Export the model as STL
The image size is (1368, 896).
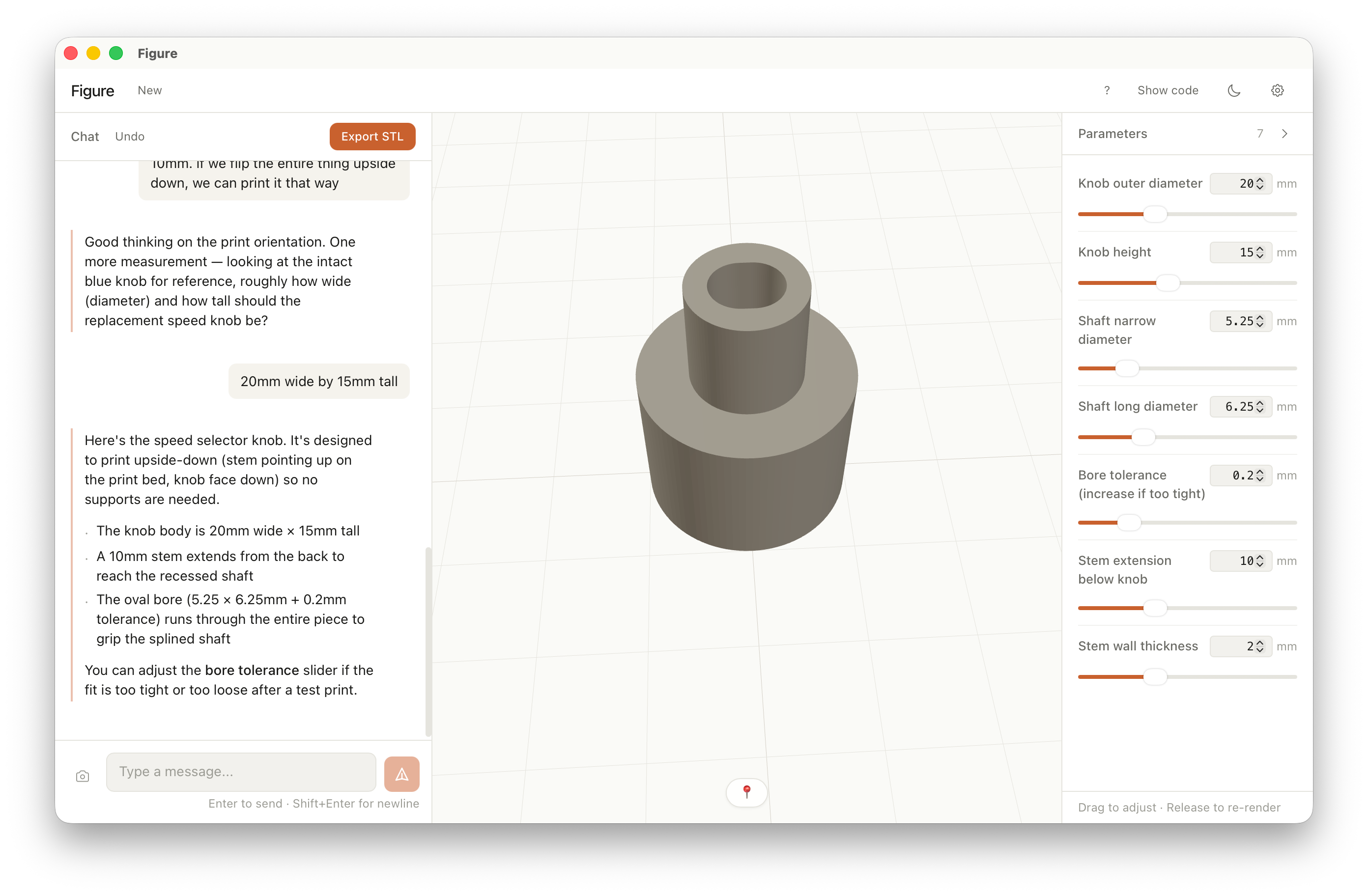click(372, 136)
